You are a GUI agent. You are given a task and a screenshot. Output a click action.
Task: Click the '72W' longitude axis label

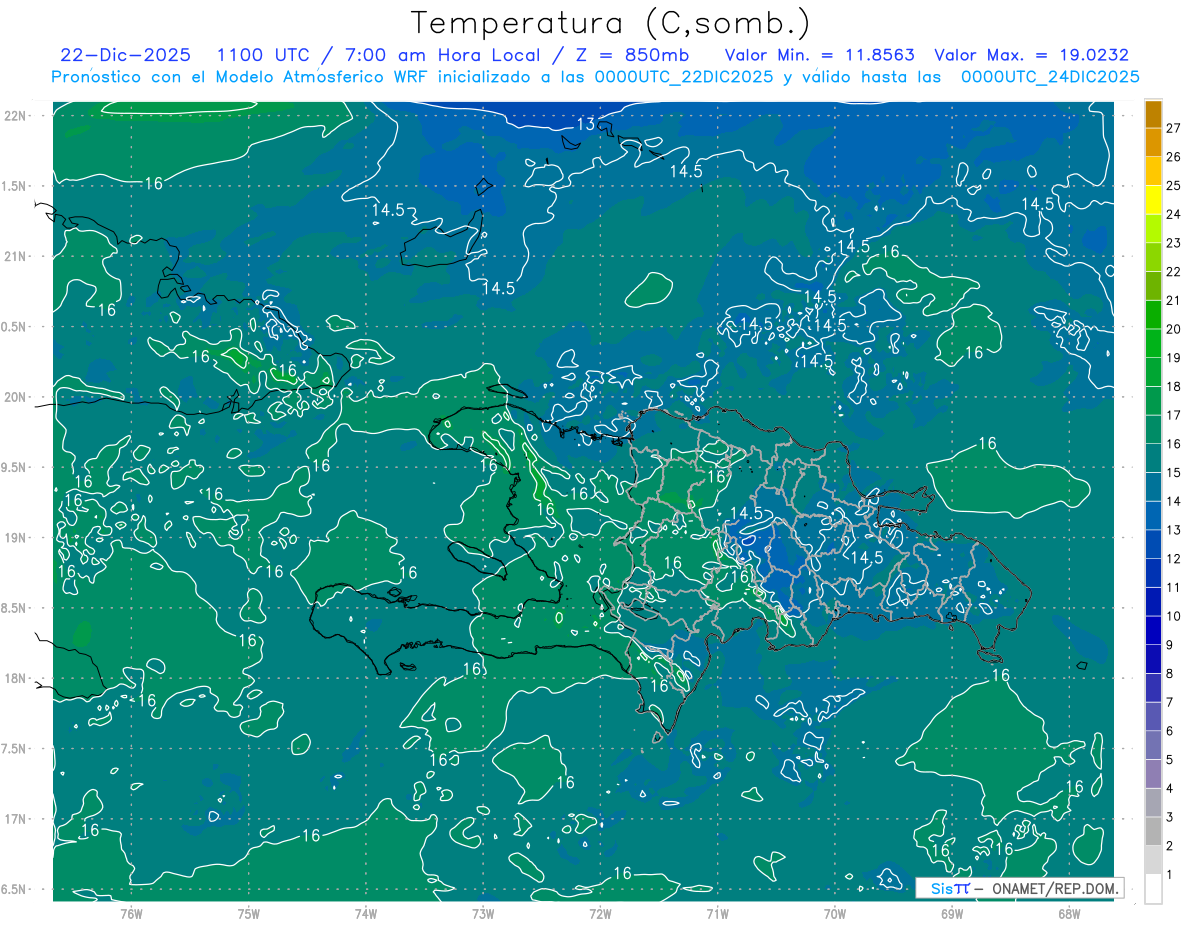click(x=600, y=913)
